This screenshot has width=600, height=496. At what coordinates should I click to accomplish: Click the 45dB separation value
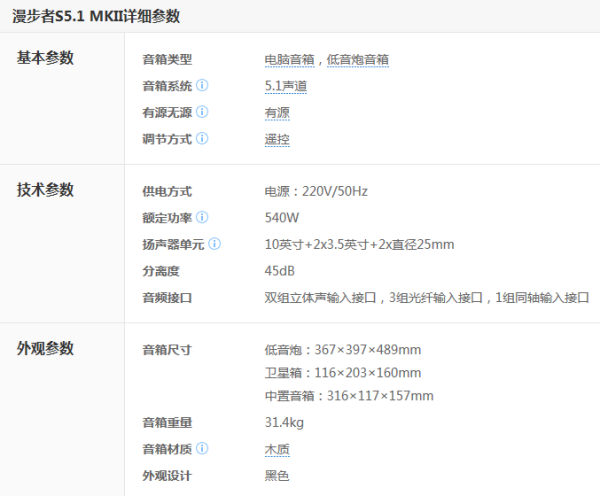coord(280,271)
